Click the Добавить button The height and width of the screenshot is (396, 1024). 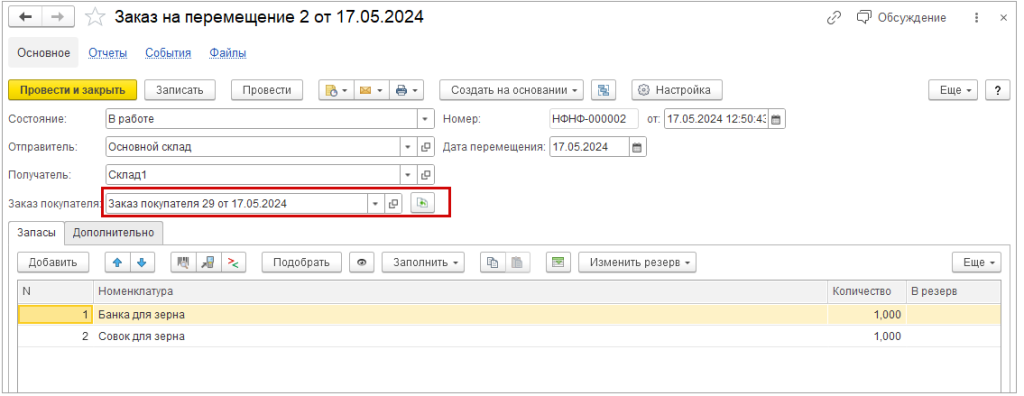pyautogui.click(x=52, y=263)
